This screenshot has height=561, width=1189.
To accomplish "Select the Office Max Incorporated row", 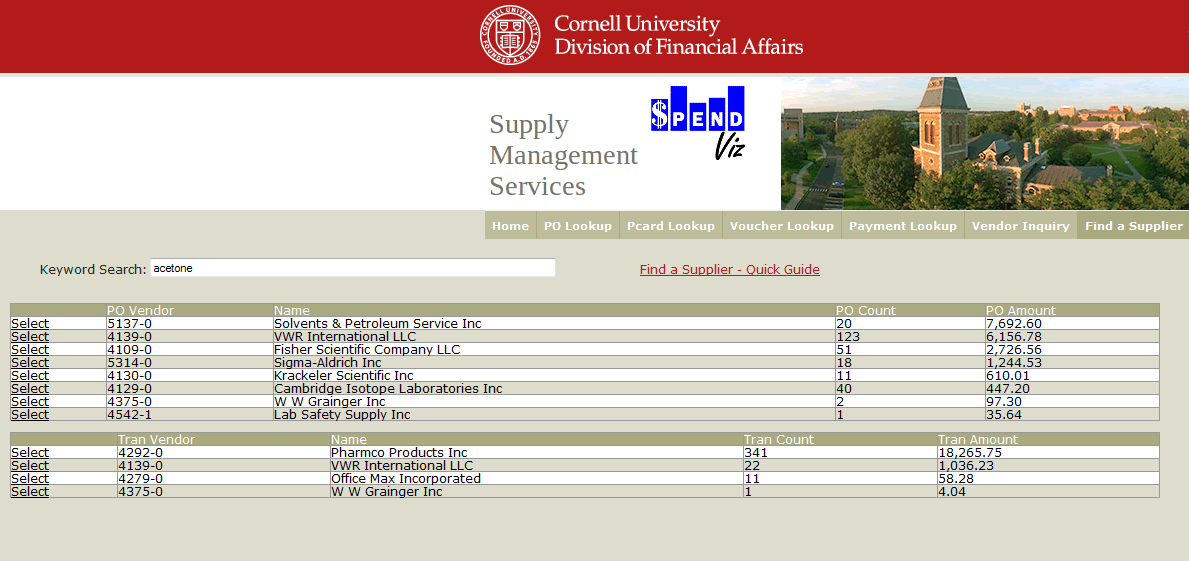I will click(x=30, y=478).
